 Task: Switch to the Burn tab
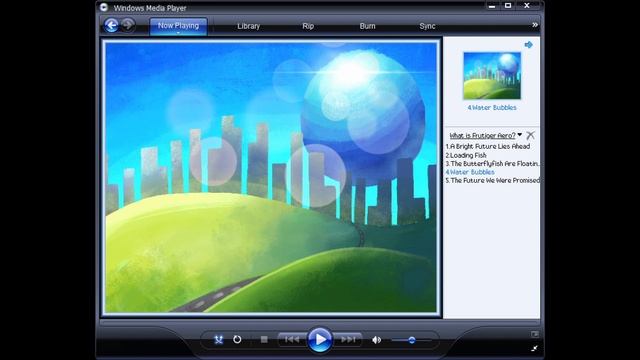pos(367,26)
